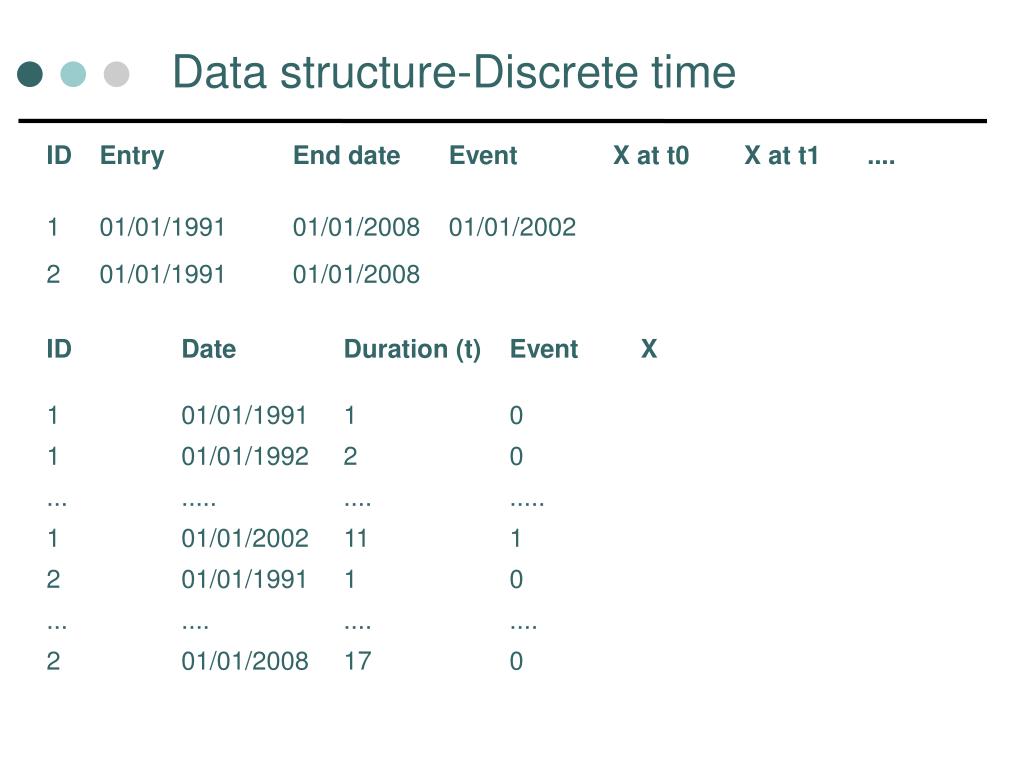Click the Entry column header

(x=132, y=156)
